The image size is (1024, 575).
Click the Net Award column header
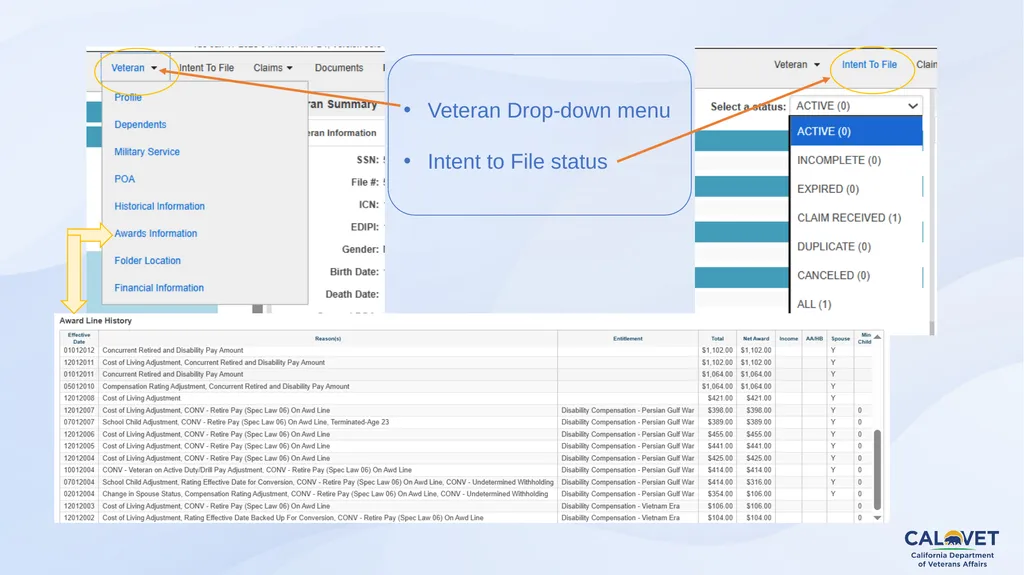[756, 338]
